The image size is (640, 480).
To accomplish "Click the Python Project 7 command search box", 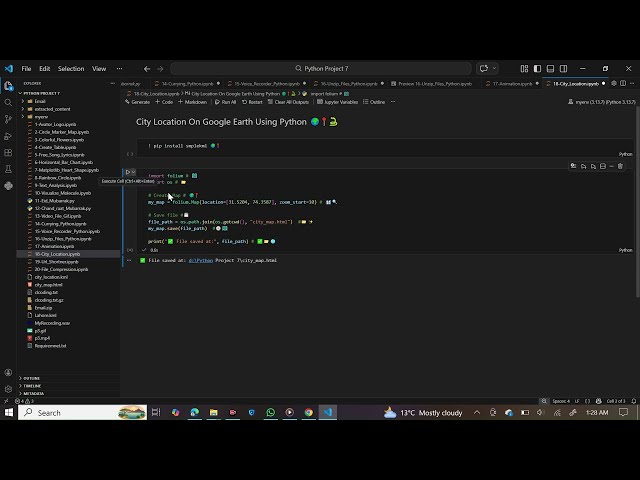I will point(321,69).
